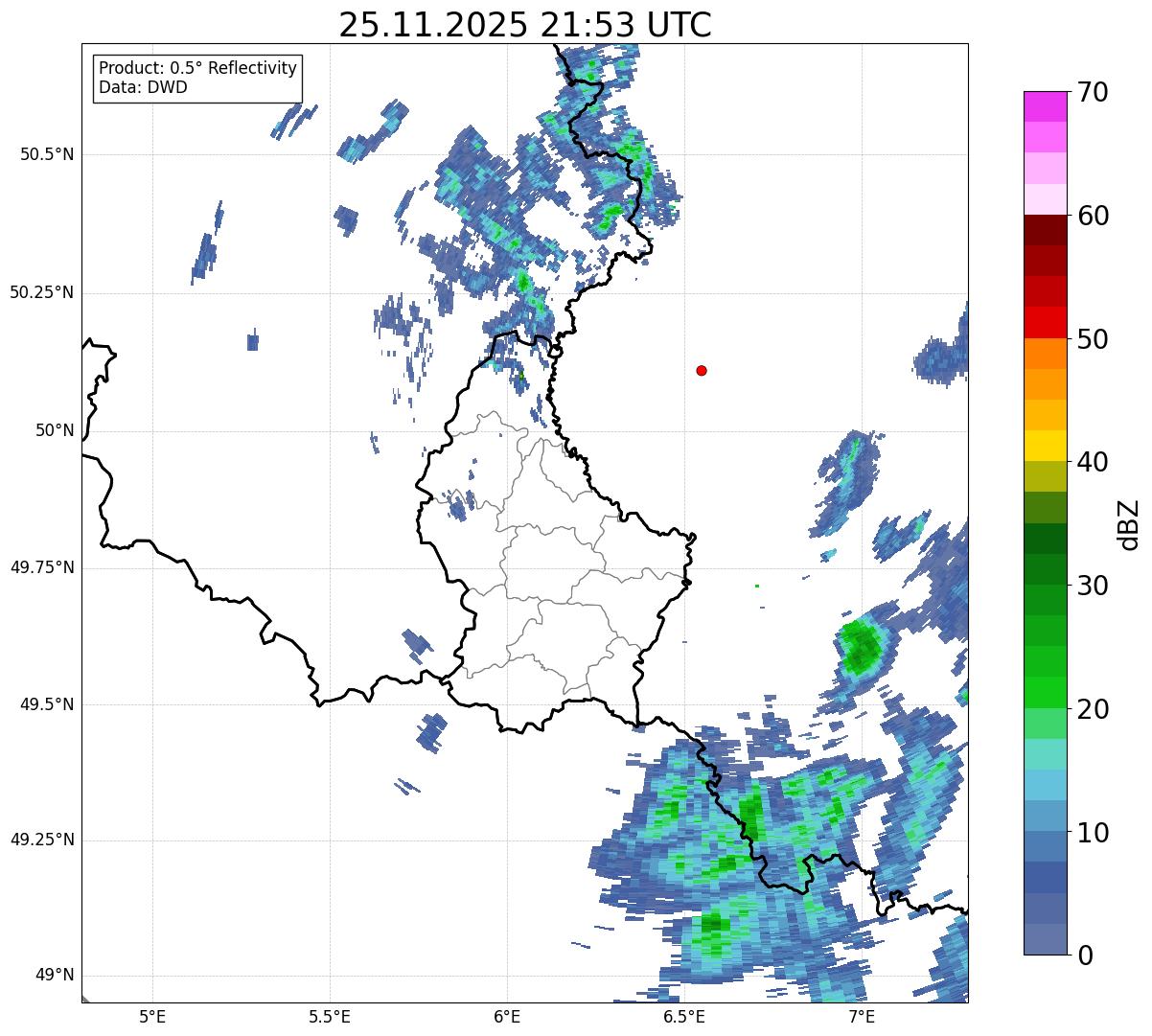Click the 70 value on colorbar

(1094, 92)
